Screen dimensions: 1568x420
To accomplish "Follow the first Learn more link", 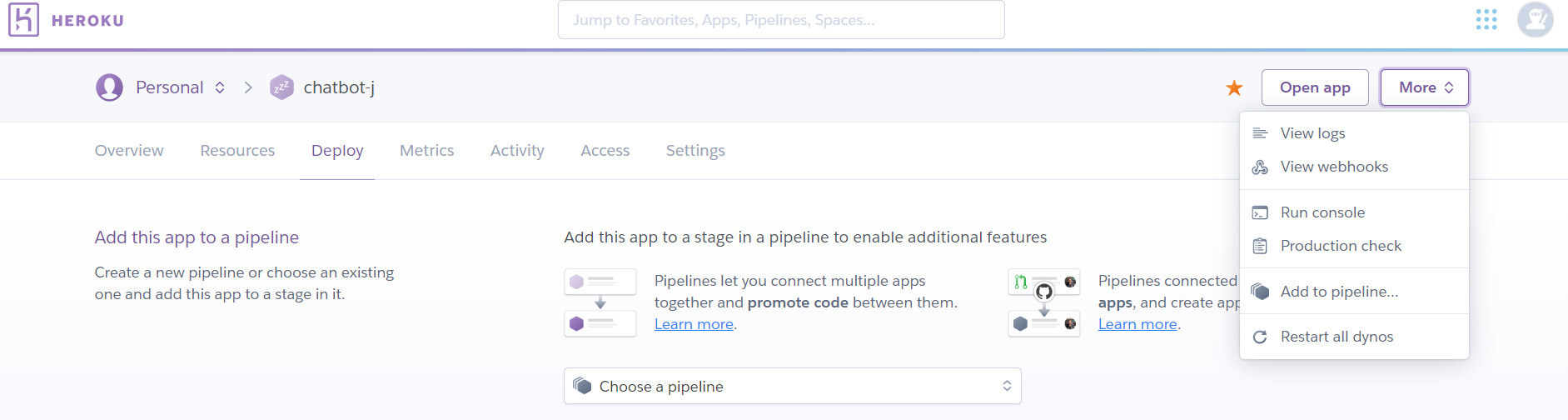I will pos(694,324).
